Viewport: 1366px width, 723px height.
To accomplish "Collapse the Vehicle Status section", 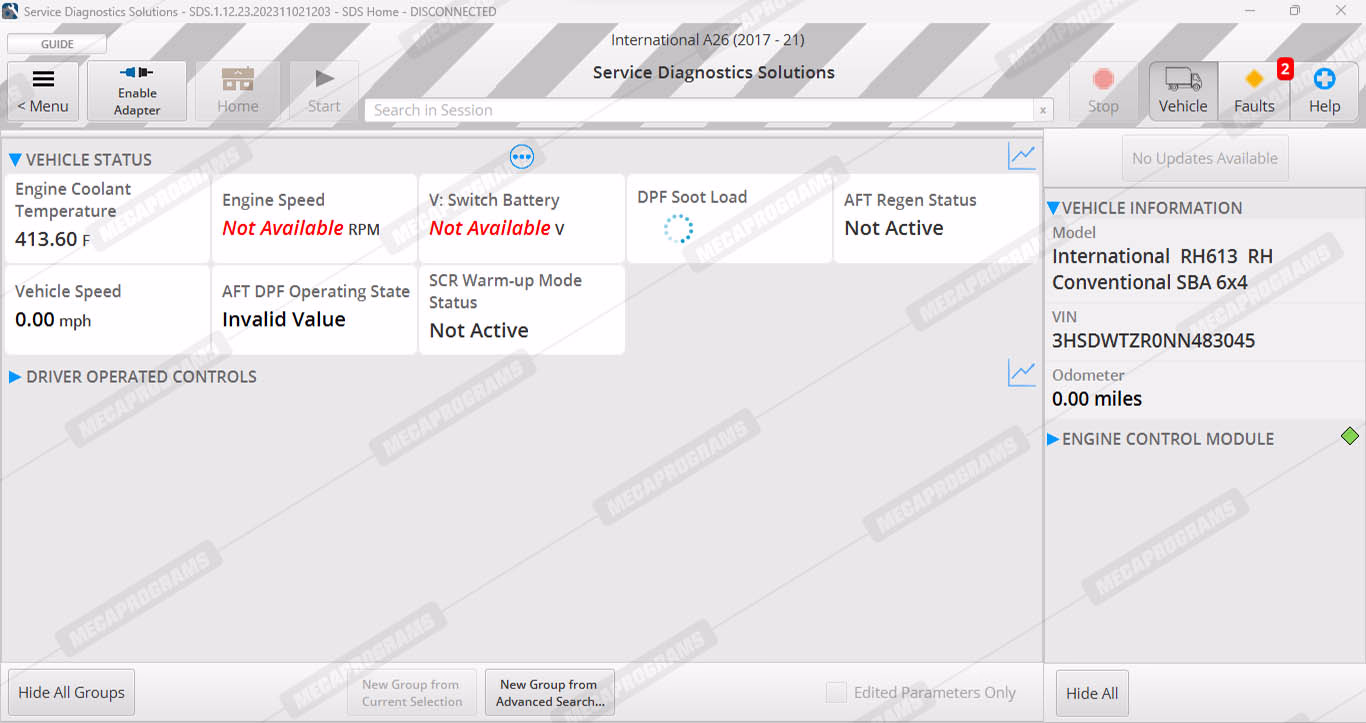I will click(x=15, y=159).
